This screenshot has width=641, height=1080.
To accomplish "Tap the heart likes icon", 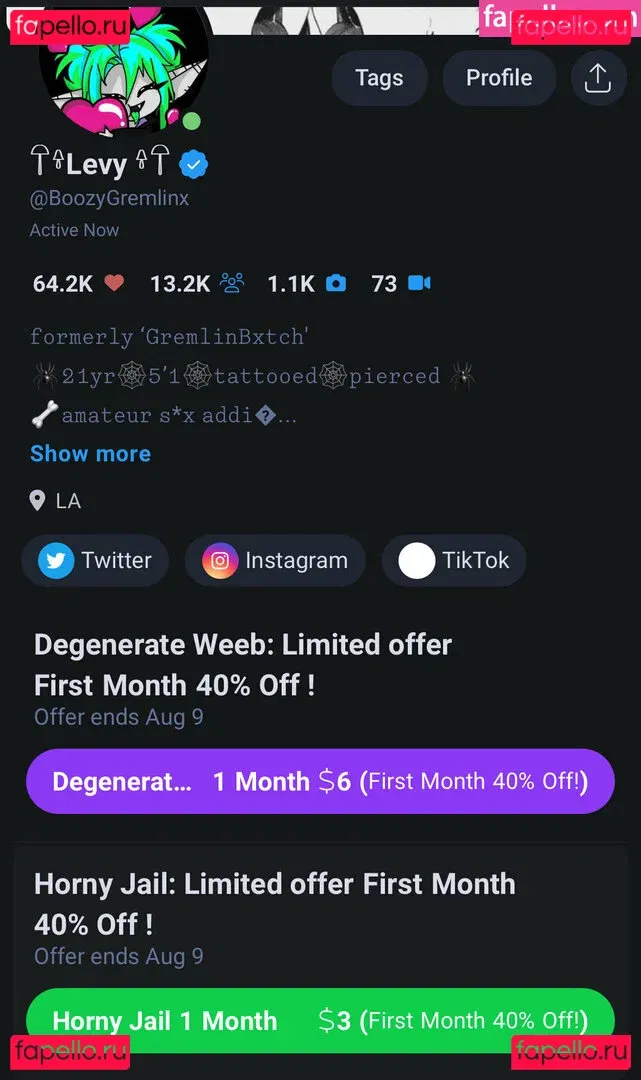I will [114, 284].
